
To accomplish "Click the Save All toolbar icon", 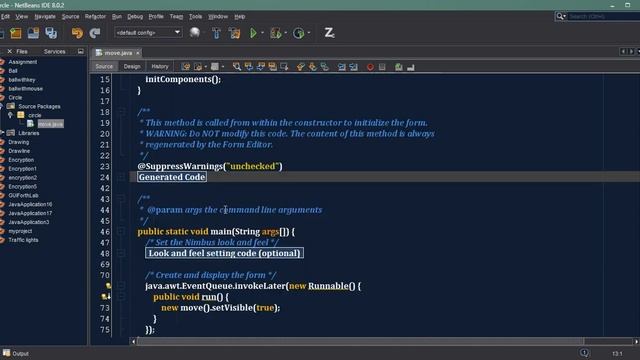I will 51,33.
